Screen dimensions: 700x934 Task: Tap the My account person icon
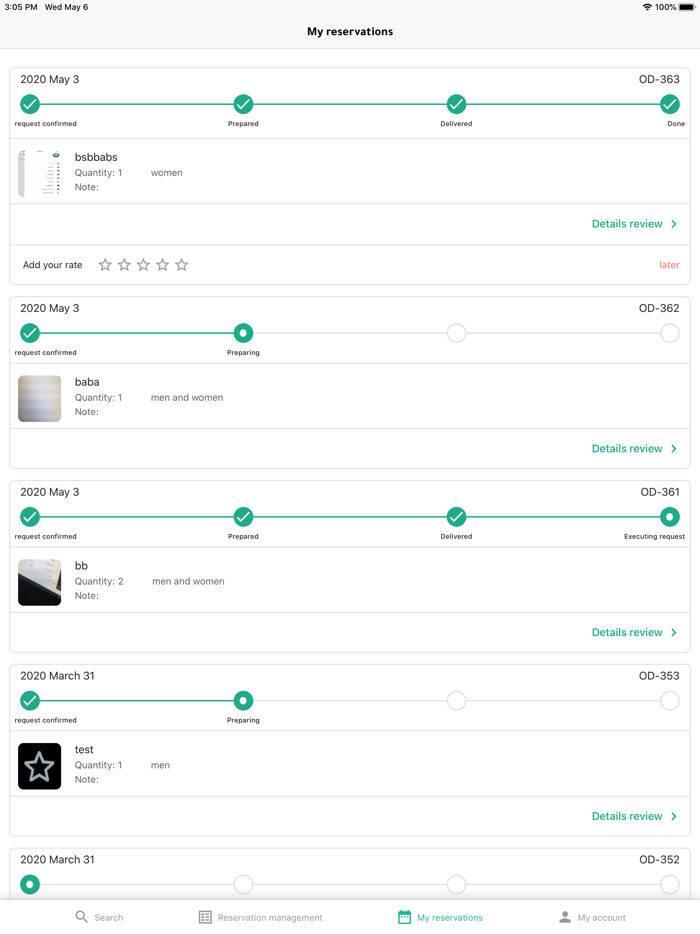pyautogui.click(x=565, y=917)
